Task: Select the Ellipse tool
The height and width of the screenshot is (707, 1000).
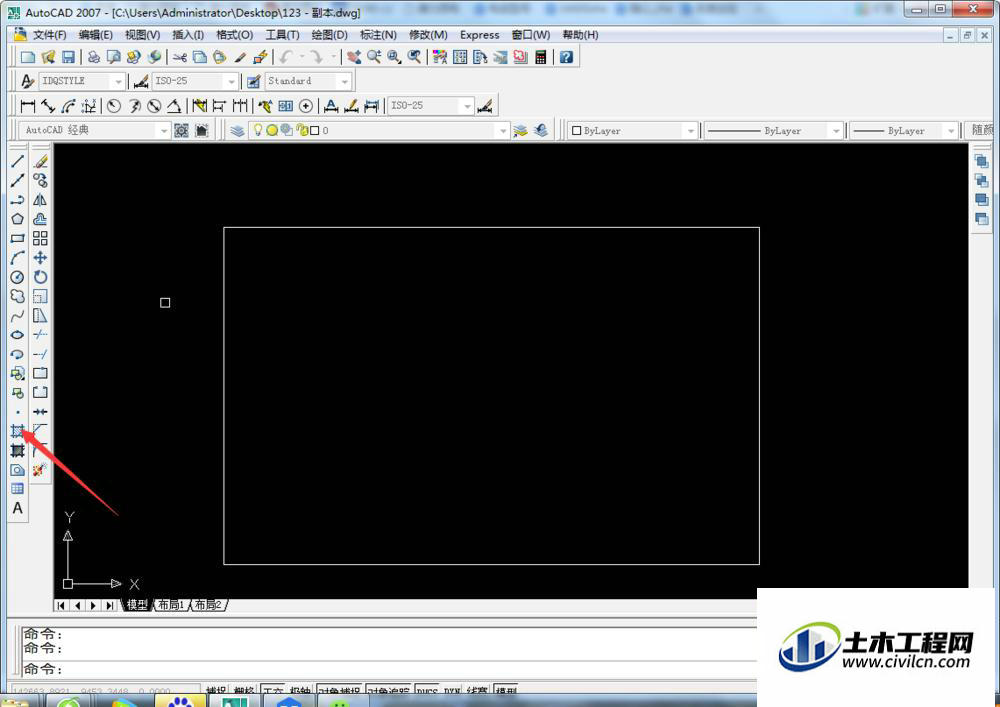Action: (17, 335)
